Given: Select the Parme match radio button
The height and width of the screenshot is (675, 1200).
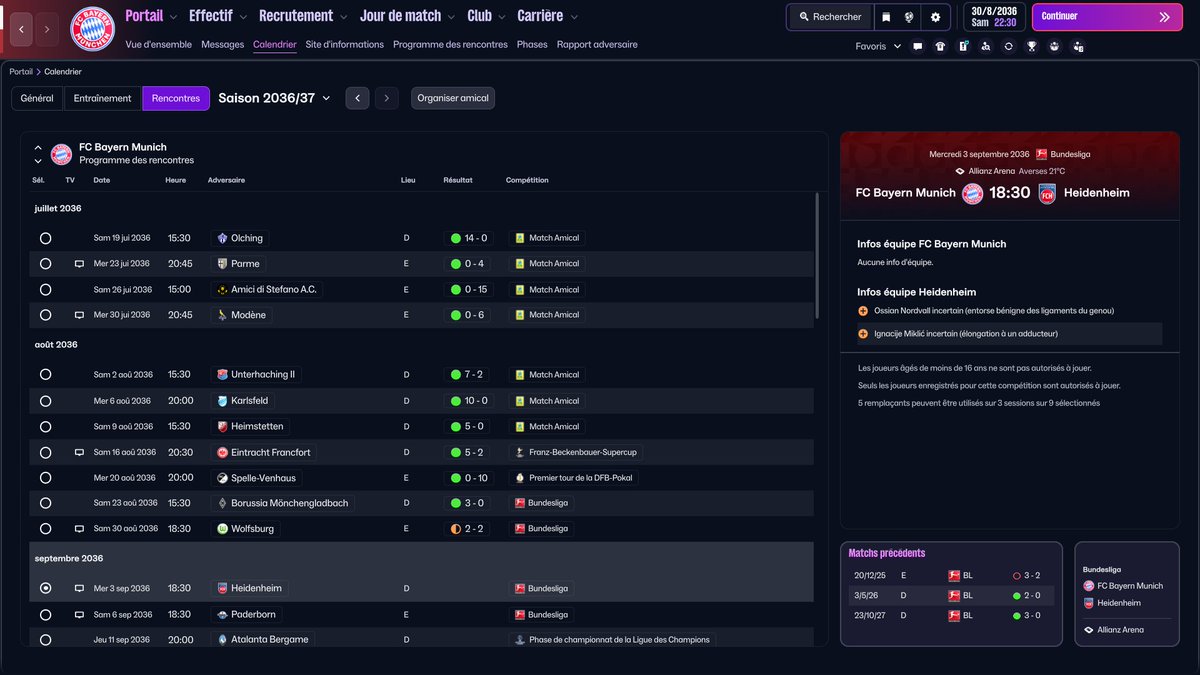Looking at the screenshot, I should click(45, 264).
